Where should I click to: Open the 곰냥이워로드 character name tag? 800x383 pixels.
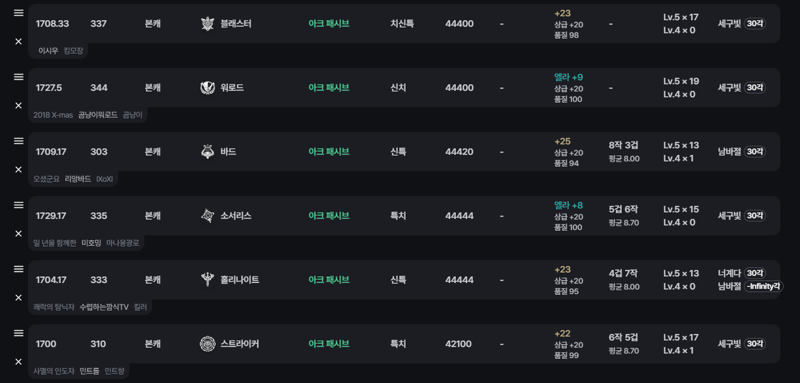point(97,115)
